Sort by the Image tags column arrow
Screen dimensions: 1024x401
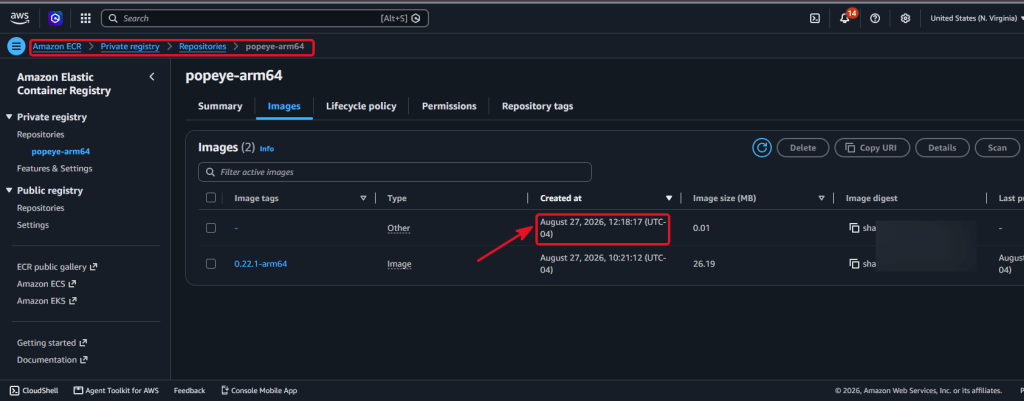pos(364,198)
